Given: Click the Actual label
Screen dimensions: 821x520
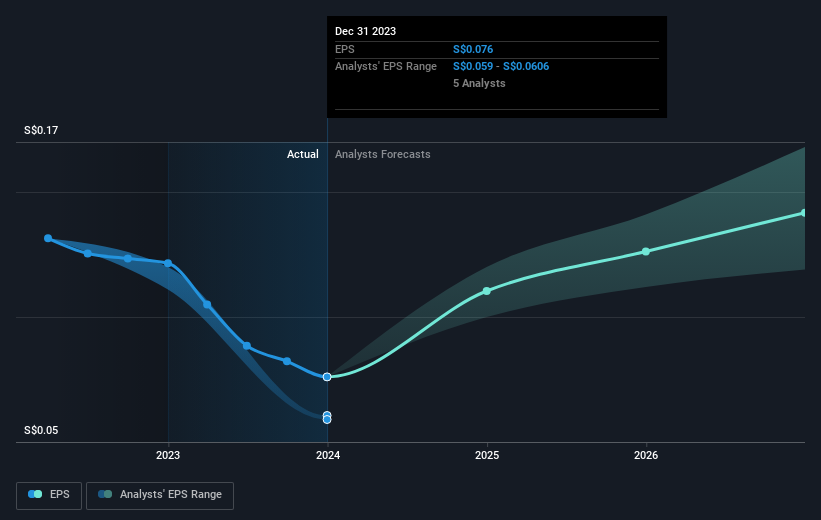Looking at the screenshot, I should [303, 154].
